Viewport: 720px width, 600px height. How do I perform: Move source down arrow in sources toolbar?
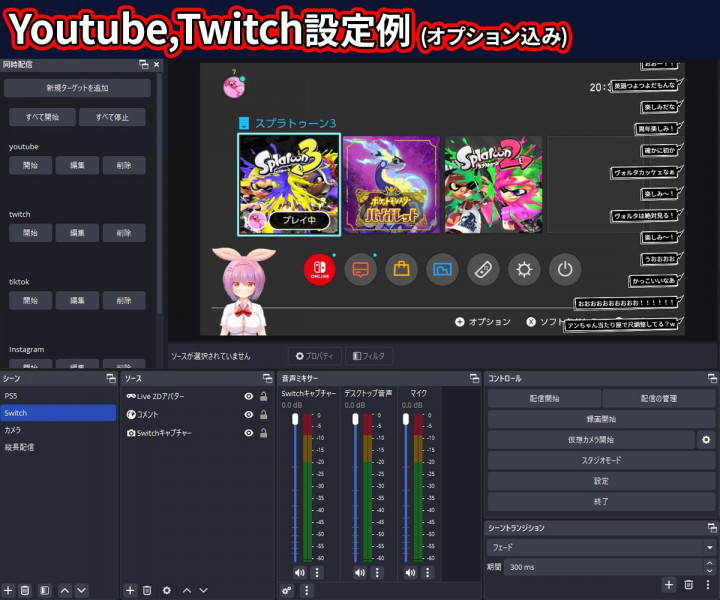point(203,590)
